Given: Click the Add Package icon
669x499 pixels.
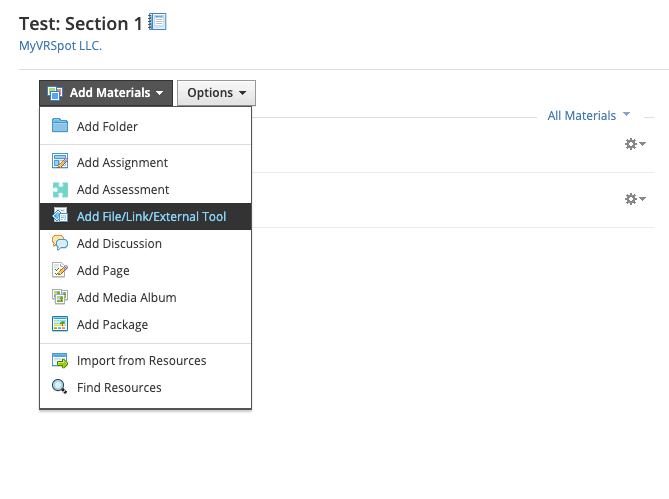Looking at the screenshot, I should coord(60,324).
